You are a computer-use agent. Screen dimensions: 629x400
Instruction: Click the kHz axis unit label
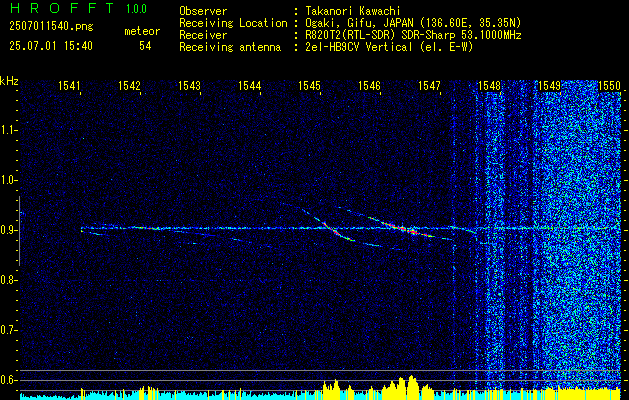tap(9, 81)
